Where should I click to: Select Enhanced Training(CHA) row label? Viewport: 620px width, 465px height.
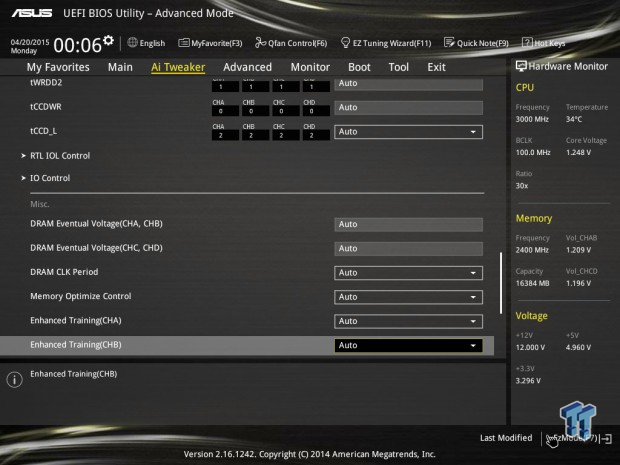pos(76,320)
